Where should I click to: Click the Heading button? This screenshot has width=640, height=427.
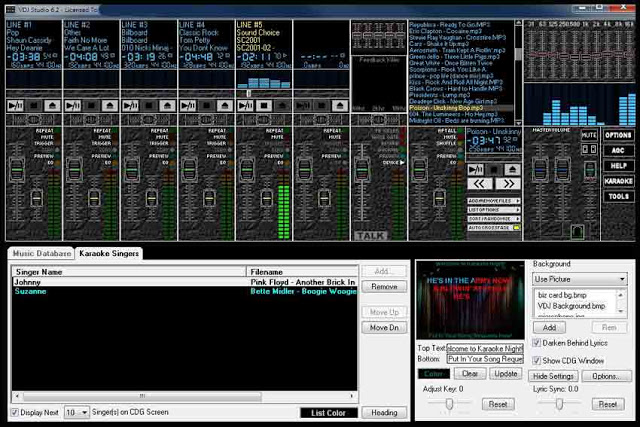[x=384, y=413]
